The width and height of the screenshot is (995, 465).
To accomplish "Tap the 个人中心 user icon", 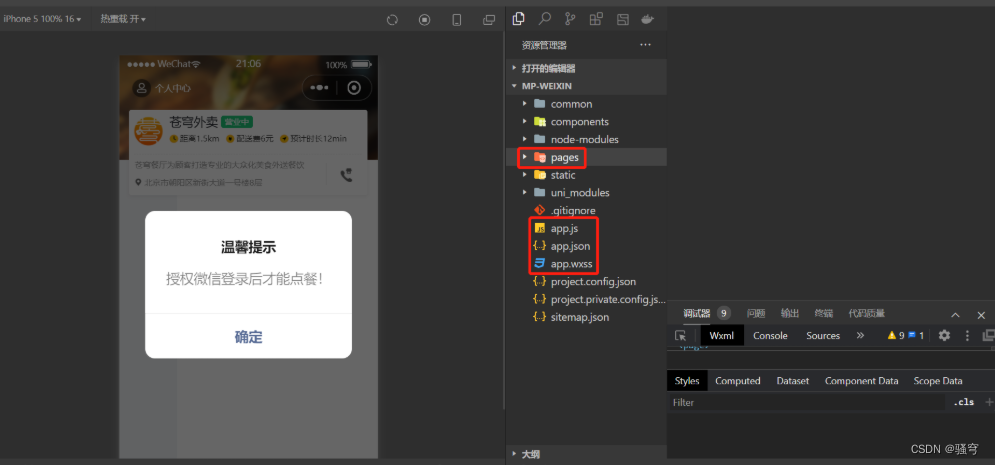I will tap(142, 88).
